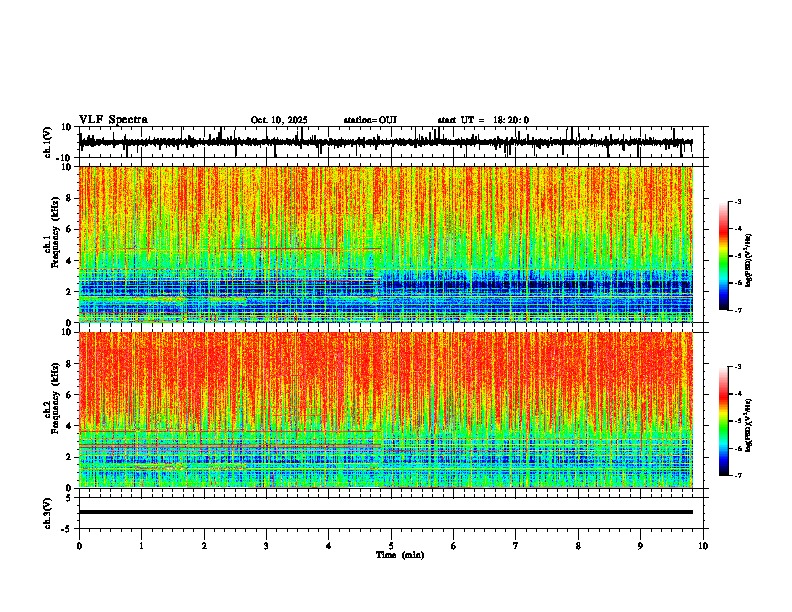Click the thick ch.3 voltage line

tap(386, 512)
